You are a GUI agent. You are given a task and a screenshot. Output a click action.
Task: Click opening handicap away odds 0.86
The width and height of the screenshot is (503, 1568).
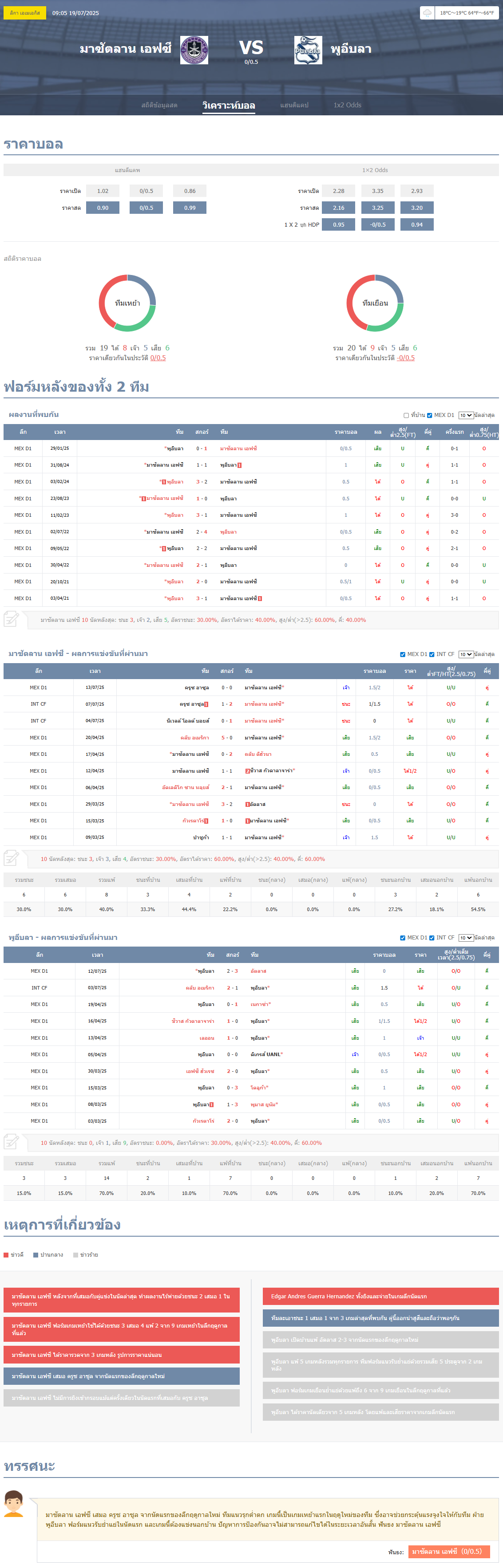coord(190,191)
